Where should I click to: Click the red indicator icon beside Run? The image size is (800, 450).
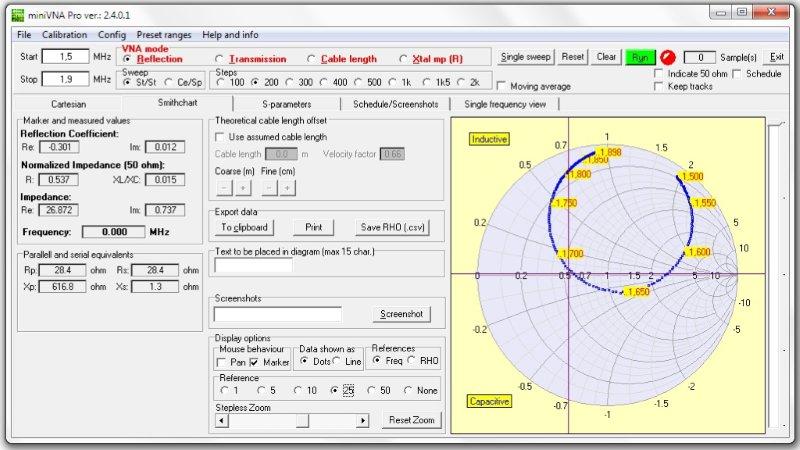pos(668,57)
